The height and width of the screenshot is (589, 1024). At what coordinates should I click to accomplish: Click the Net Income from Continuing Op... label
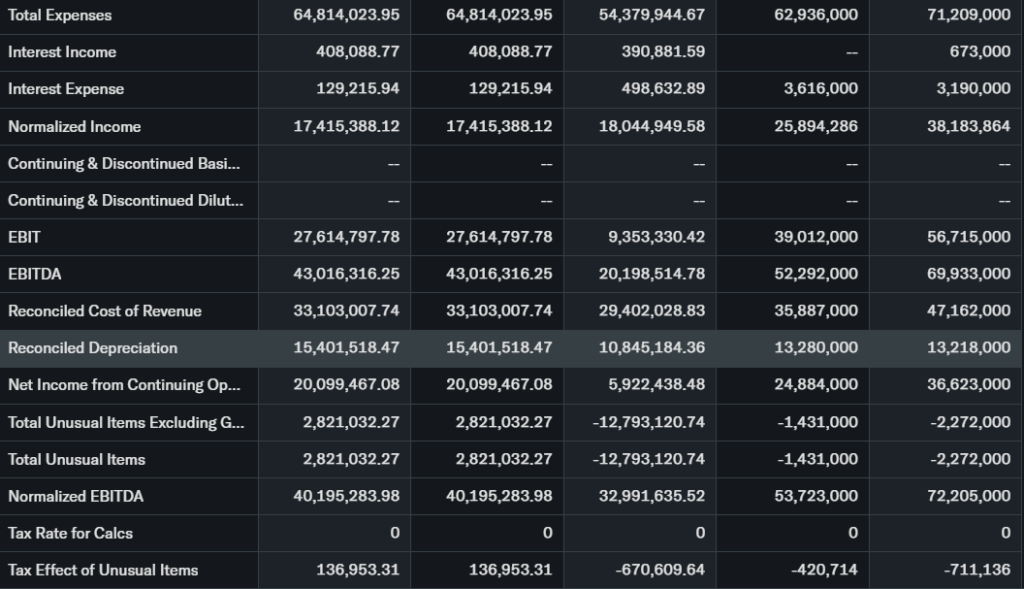124,385
